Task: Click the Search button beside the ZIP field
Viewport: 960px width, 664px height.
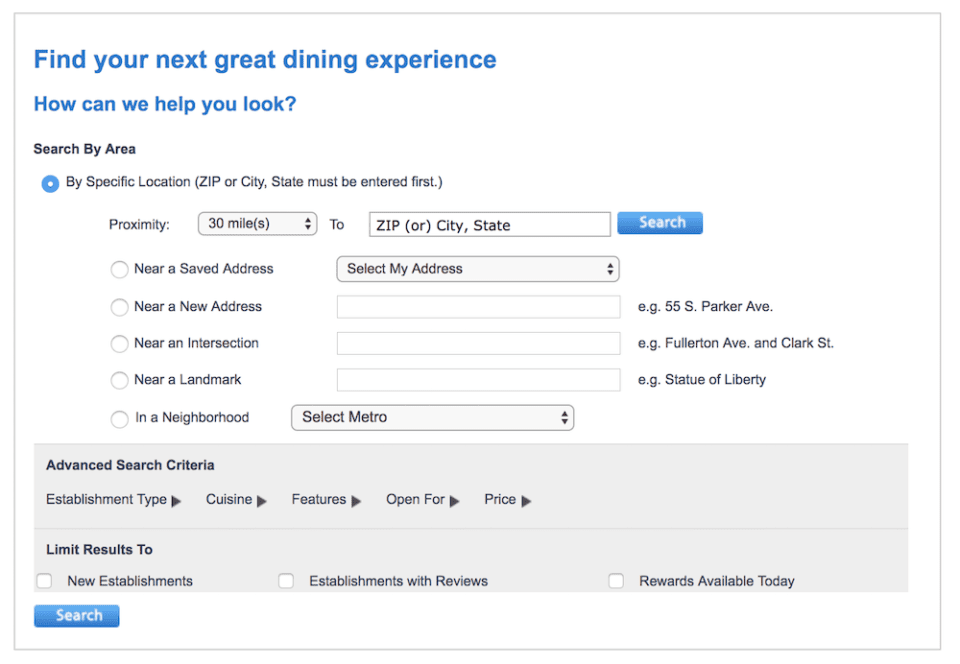Action: coord(660,223)
